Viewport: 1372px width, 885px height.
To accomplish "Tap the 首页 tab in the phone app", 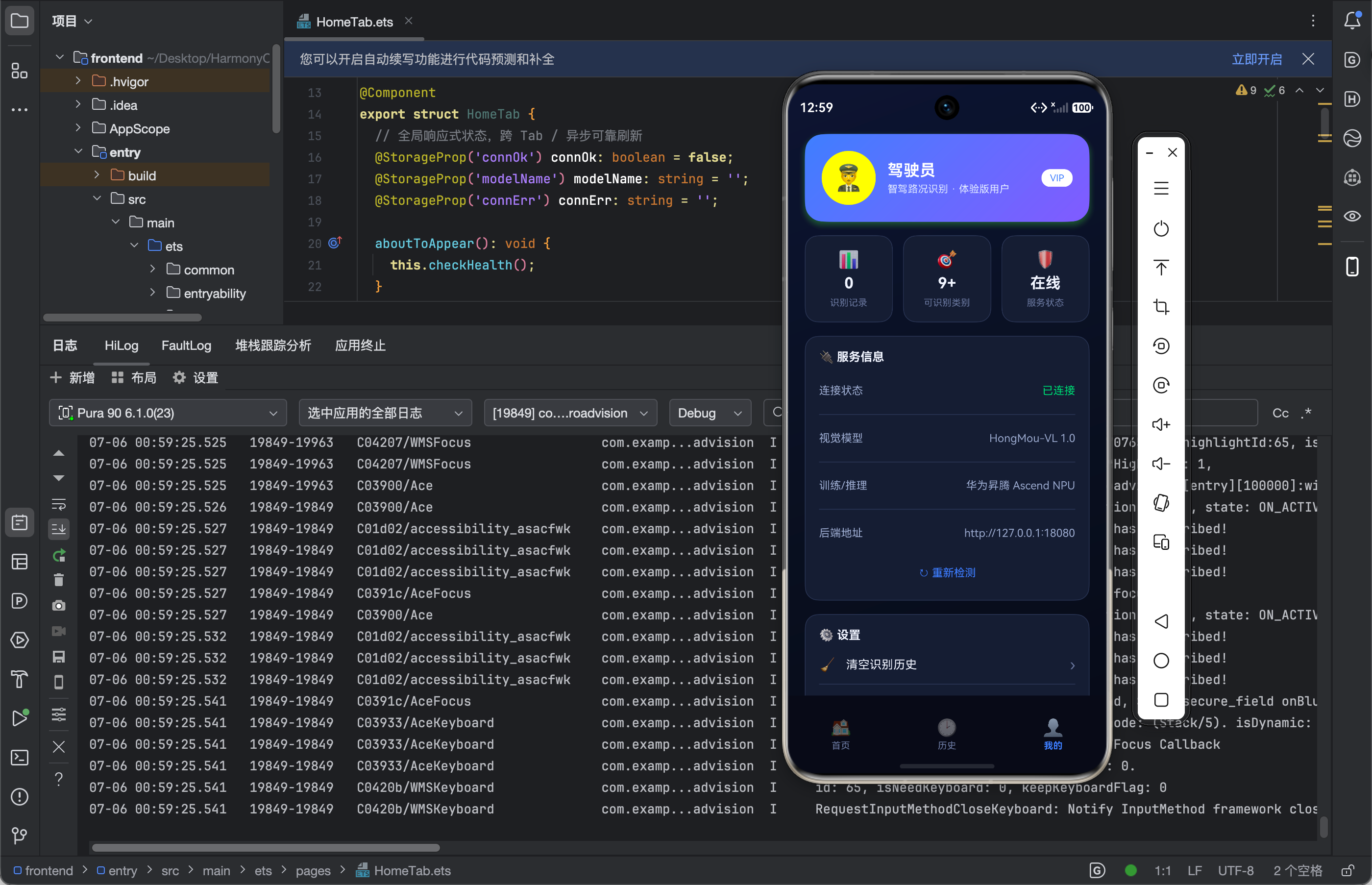I will click(x=840, y=735).
